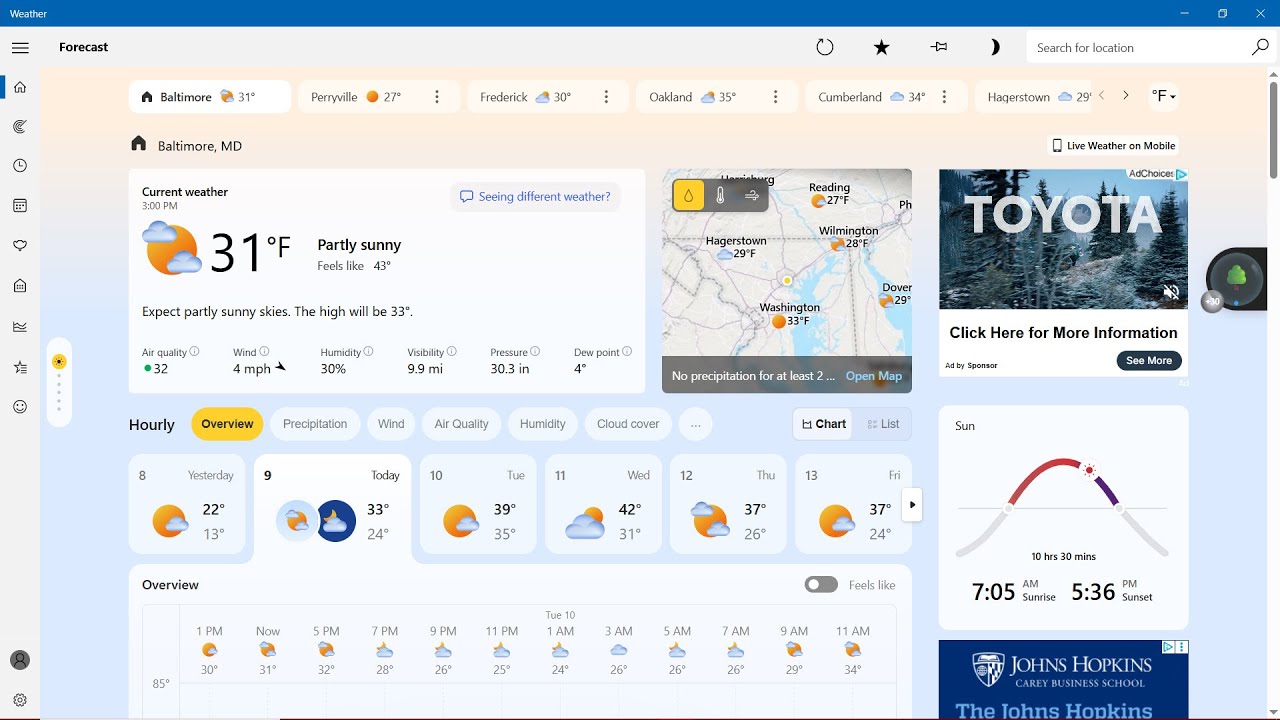Click the green tree widget icon
Image resolution: width=1280 pixels, height=720 pixels.
(x=1237, y=277)
